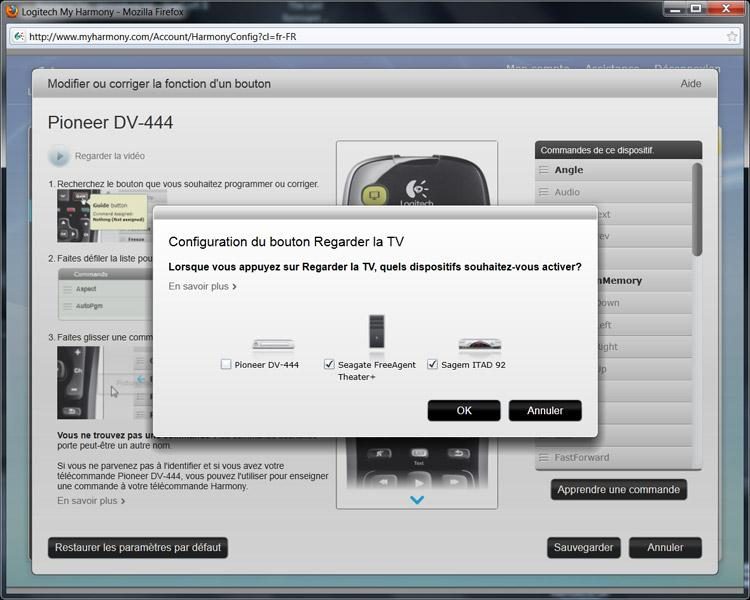Select the FastForward command

click(613, 457)
